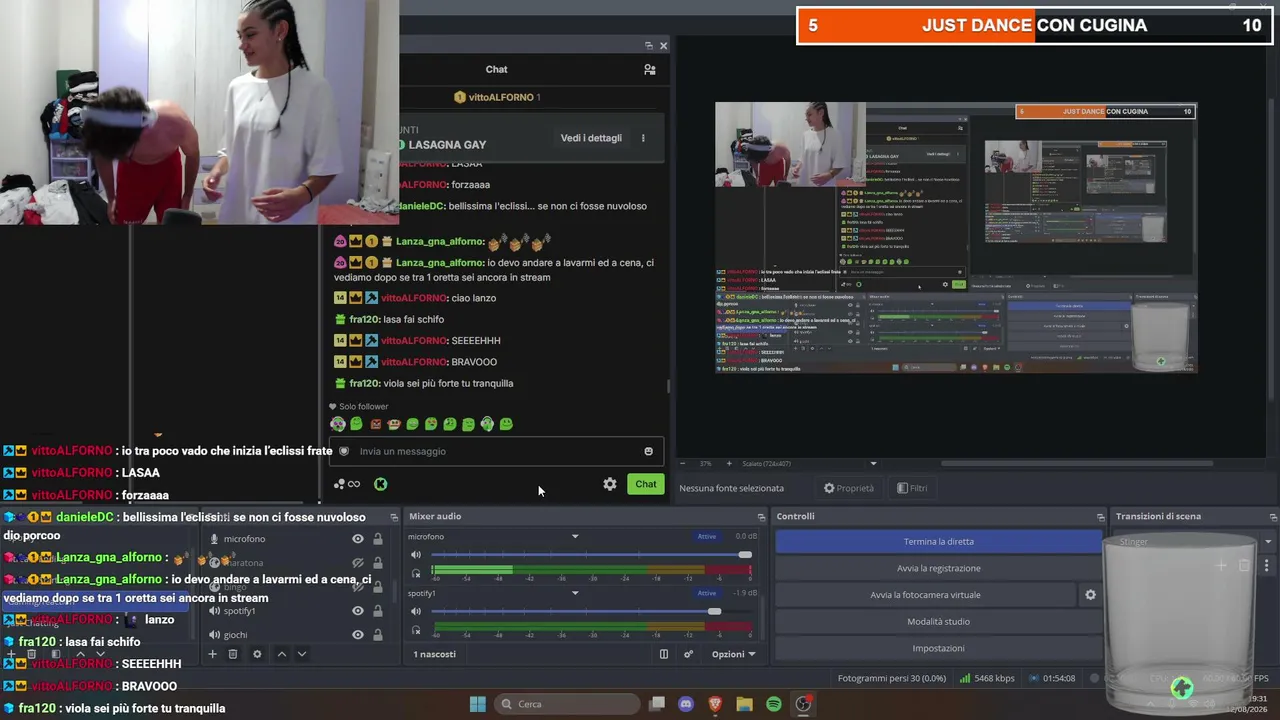1280x720 pixels.
Task: Click Avvia la registrazione button
Action: [x=938, y=568]
